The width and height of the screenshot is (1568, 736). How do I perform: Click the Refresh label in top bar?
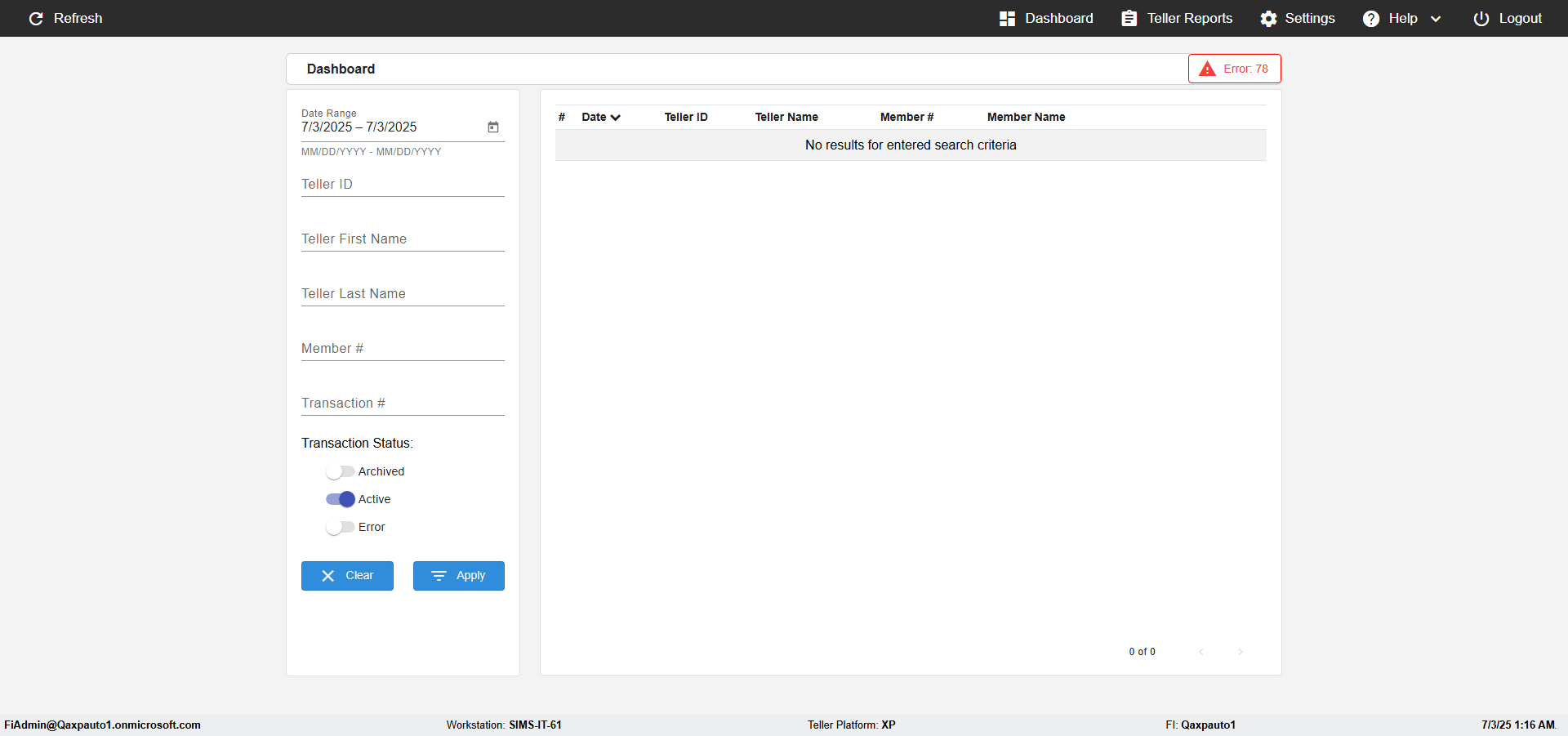click(x=78, y=18)
